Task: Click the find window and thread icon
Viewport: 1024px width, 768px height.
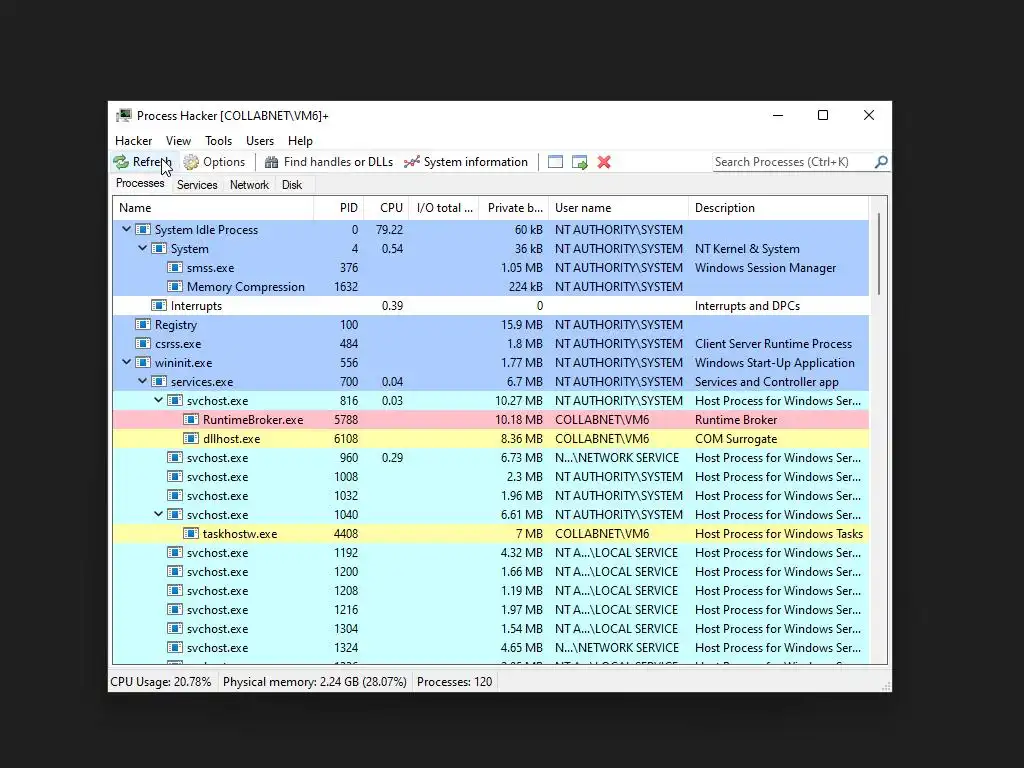Action: click(579, 162)
